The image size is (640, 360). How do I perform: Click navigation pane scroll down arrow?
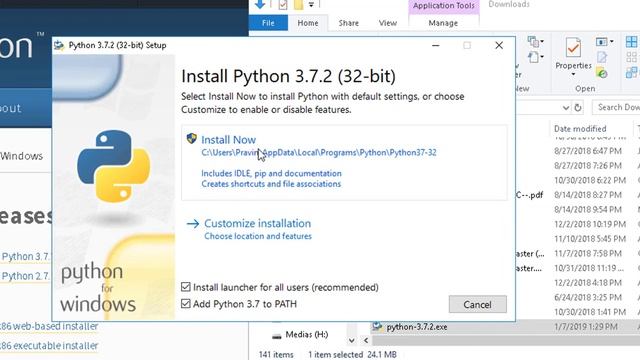351,340
